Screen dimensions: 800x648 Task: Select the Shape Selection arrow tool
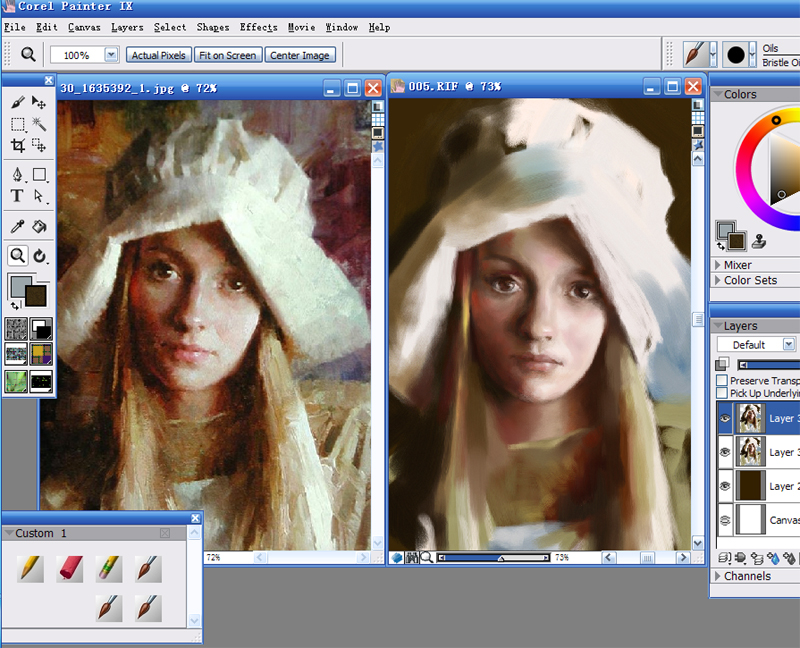pyautogui.click(x=39, y=196)
